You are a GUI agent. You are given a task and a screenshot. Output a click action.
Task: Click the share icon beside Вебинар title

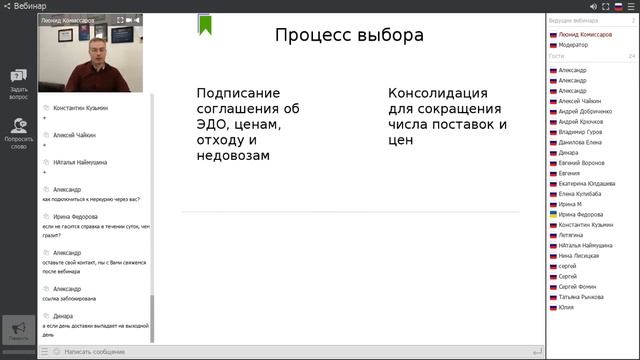tap(7, 6)
